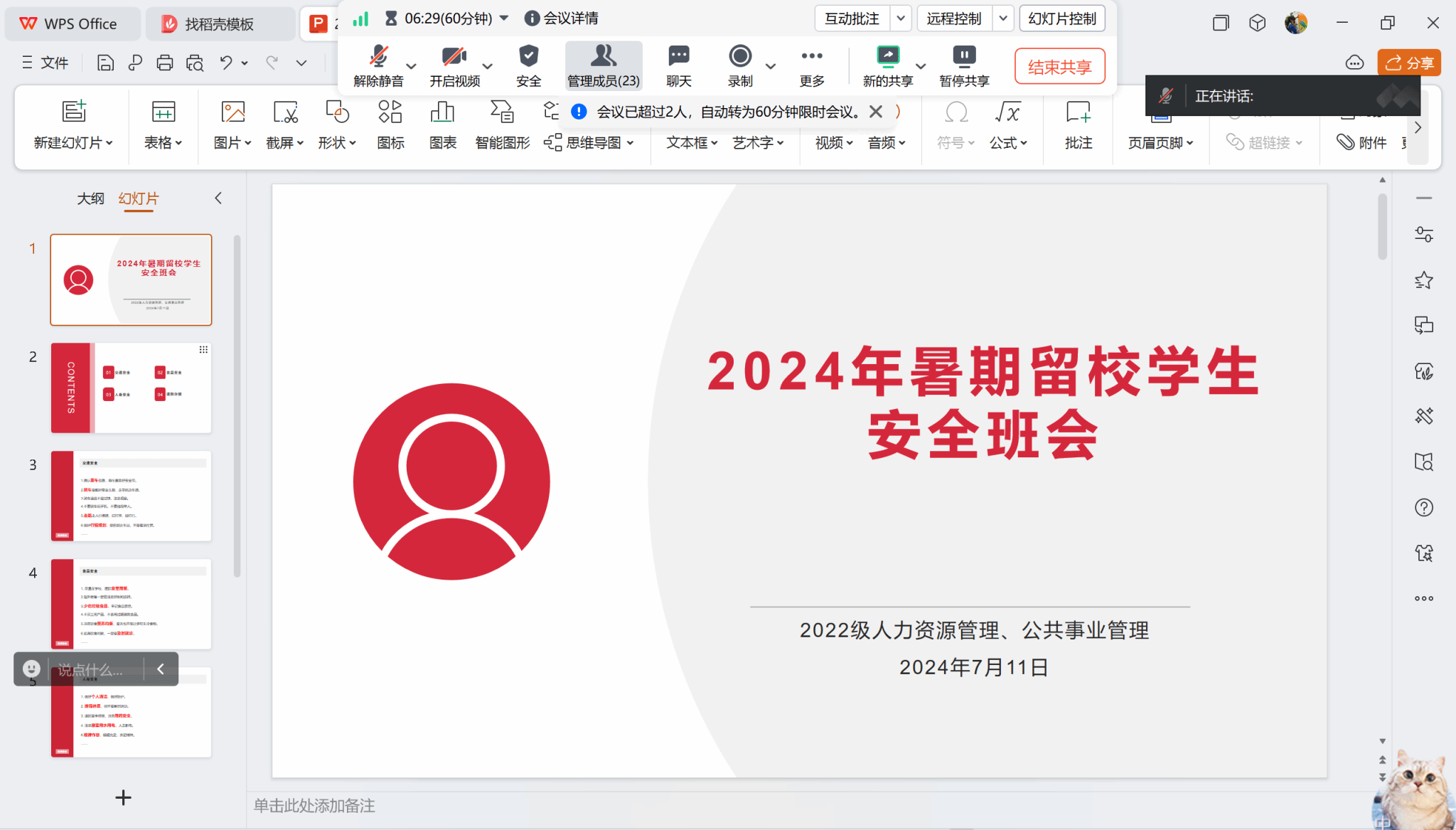Insert a chart using the 图表 icon
Viewport: 1456px width, 830px height.
tap(442, 112)
